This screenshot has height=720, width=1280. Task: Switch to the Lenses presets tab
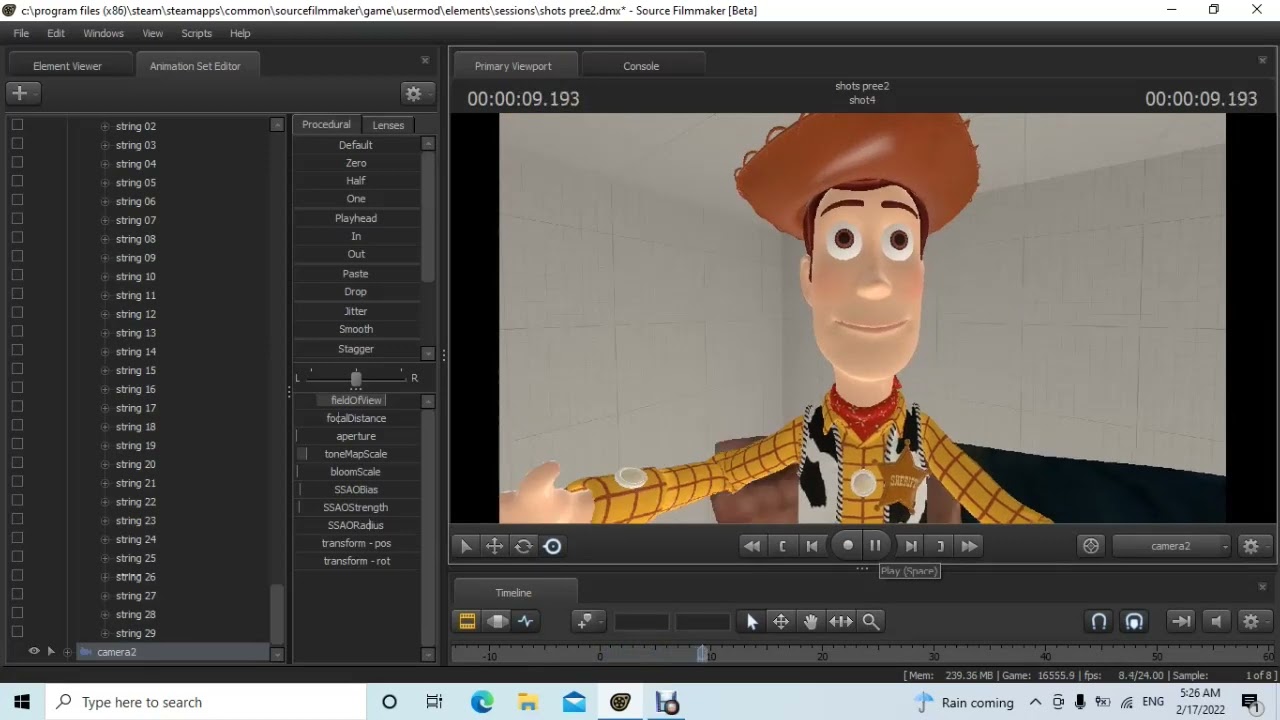click(x=388, y=125)
